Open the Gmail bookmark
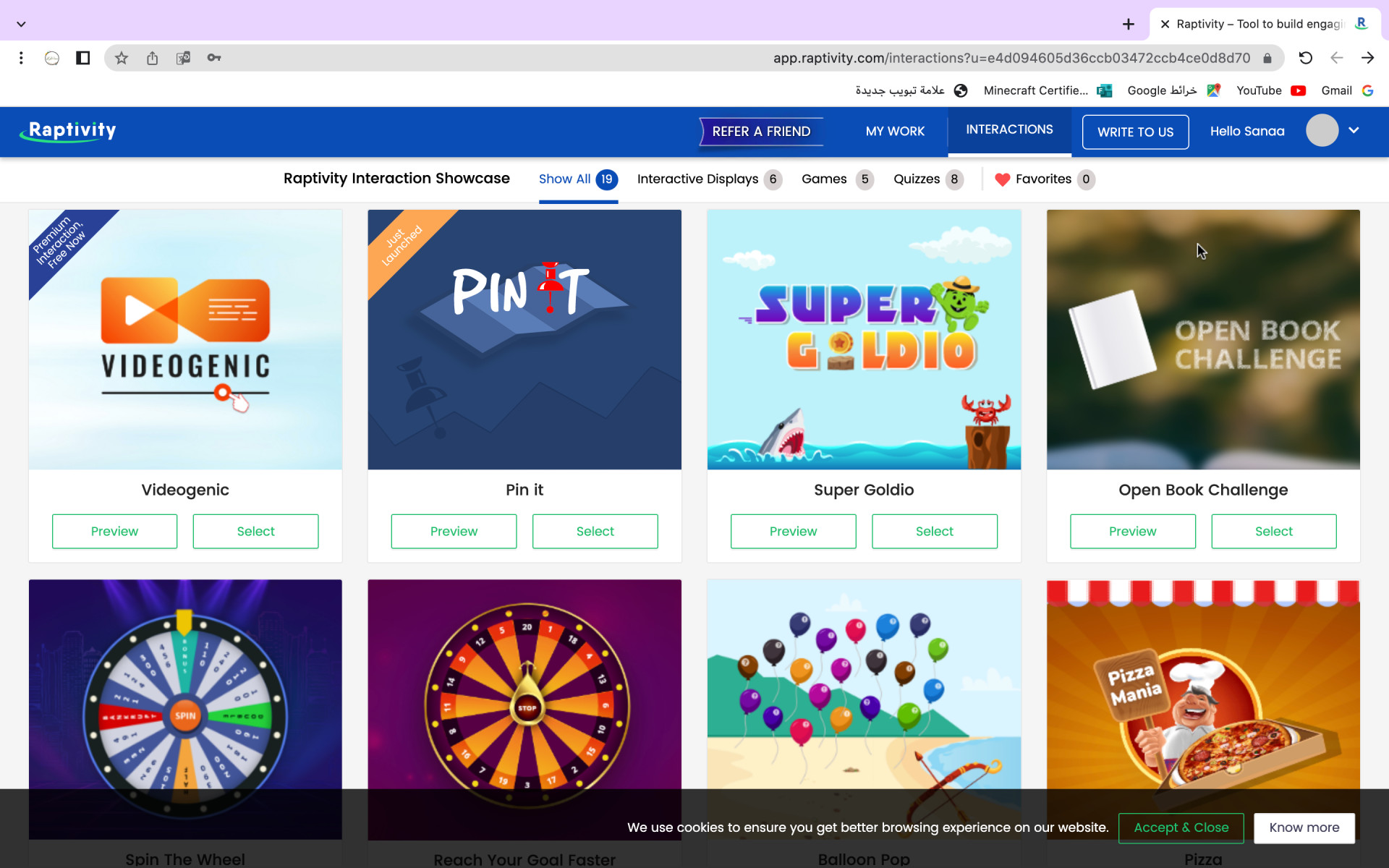 1347,90
